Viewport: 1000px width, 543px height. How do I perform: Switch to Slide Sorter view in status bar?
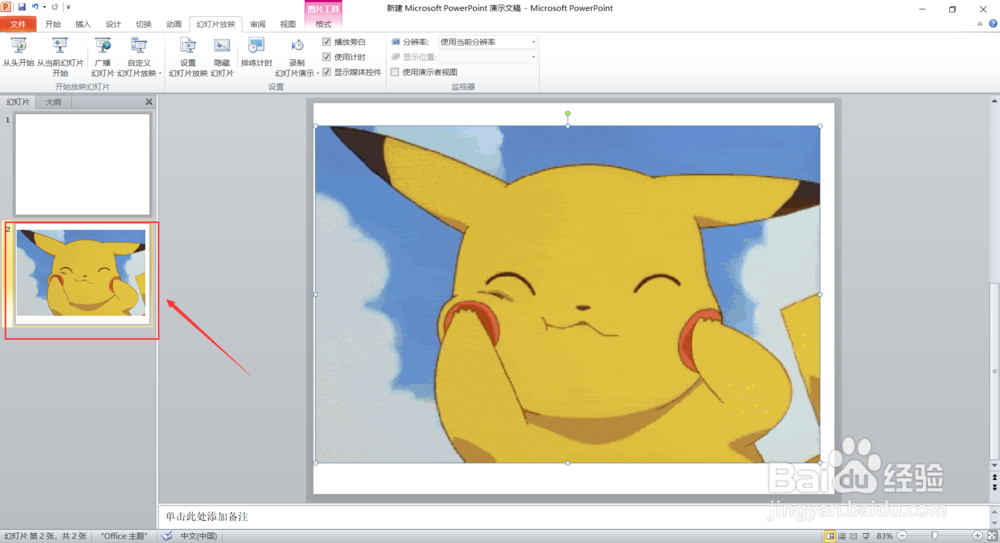pos(842,536)
